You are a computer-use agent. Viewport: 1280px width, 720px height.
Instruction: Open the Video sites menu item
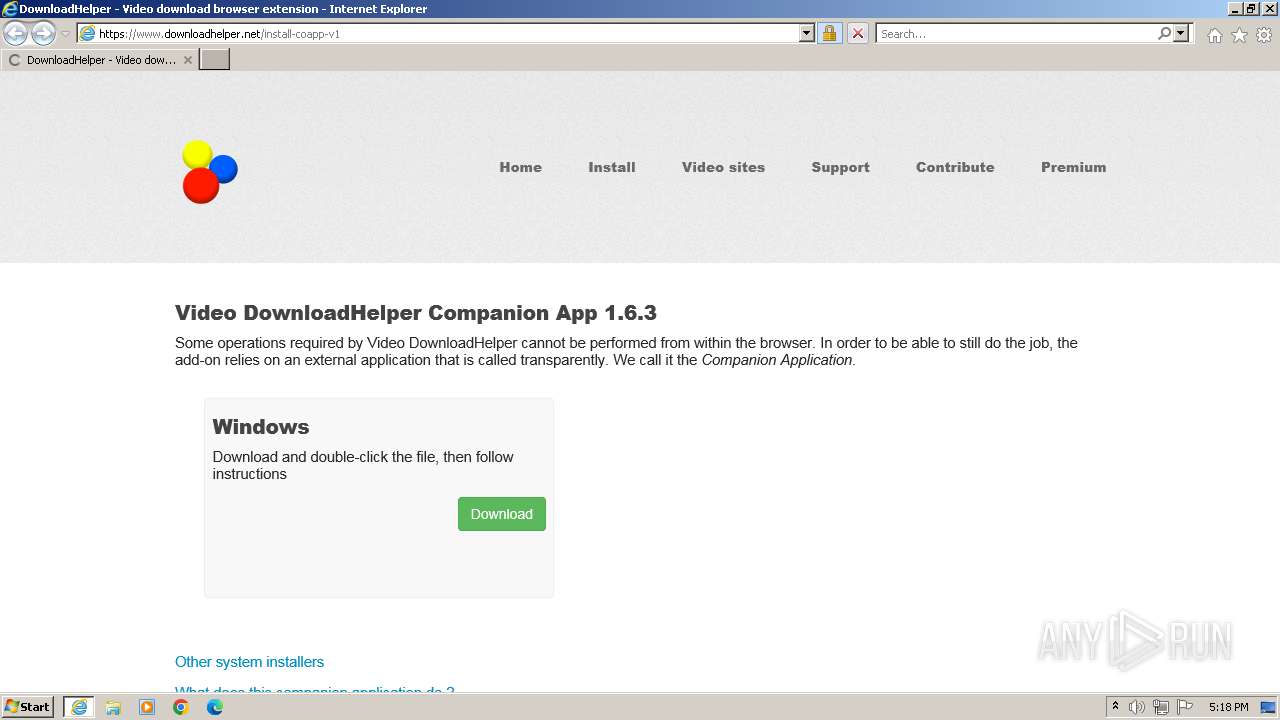point(723,167)
